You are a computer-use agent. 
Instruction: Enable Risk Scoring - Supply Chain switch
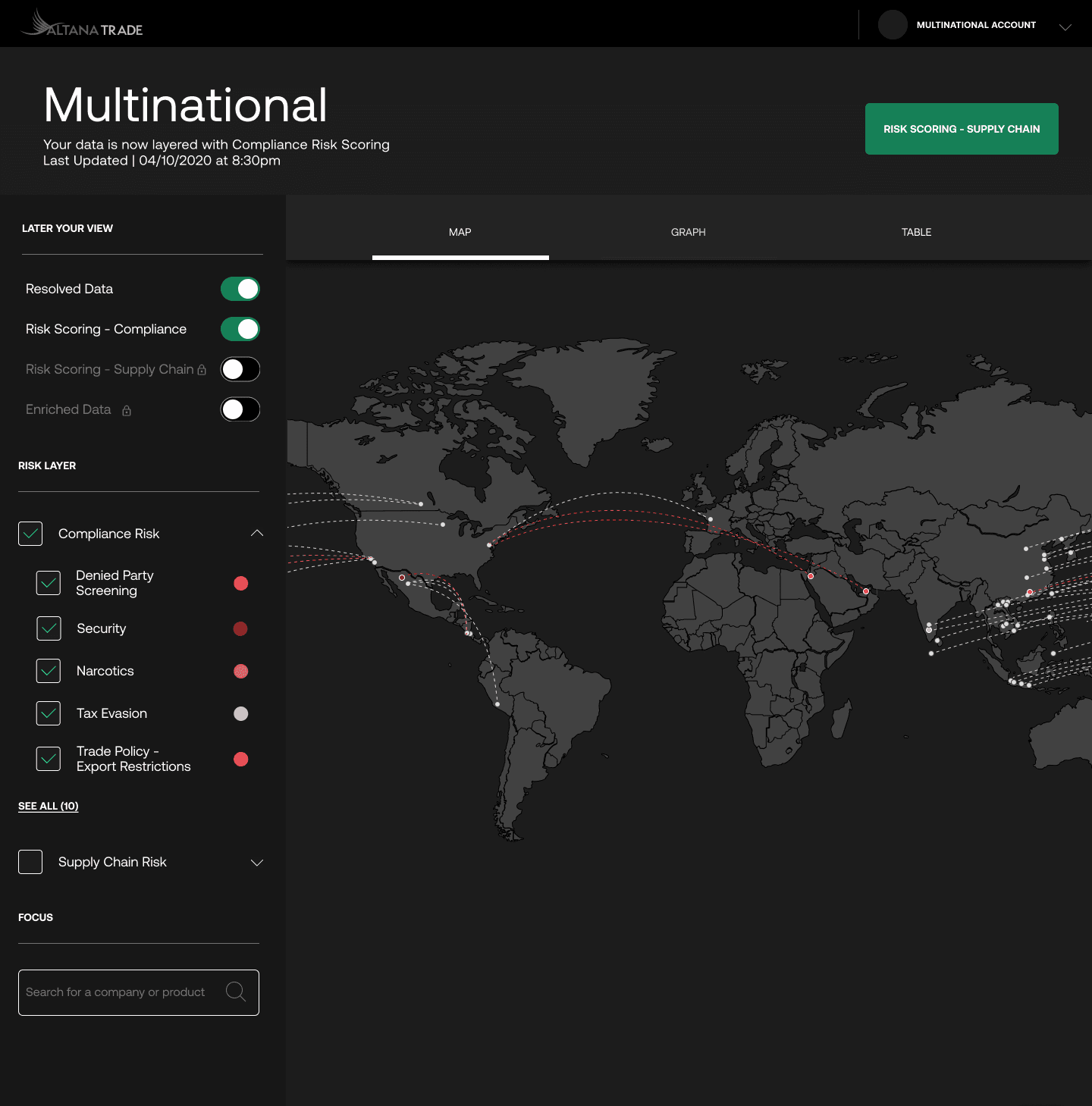coord(240,369)
